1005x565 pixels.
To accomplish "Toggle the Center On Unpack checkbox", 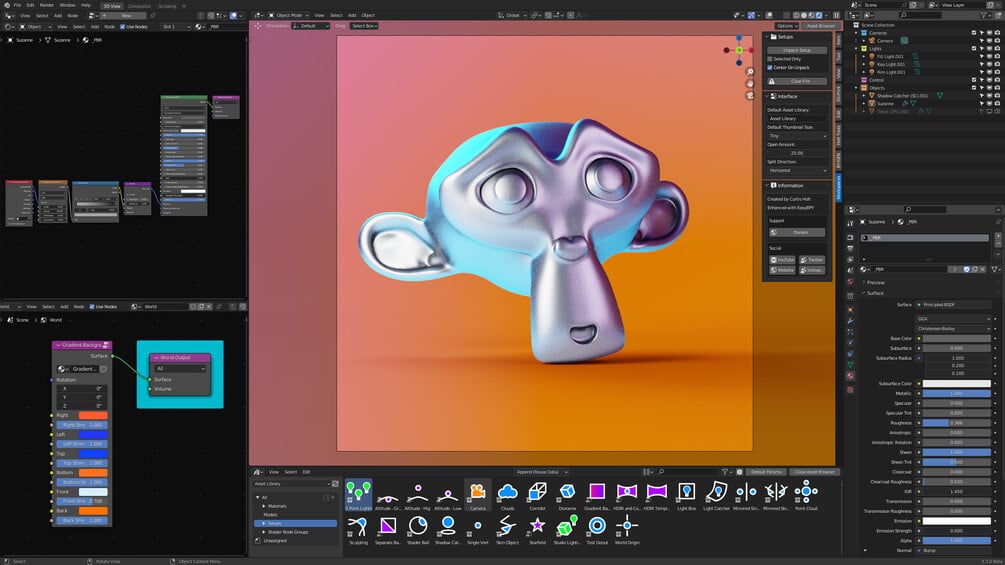I will click(x=770, y=67).
